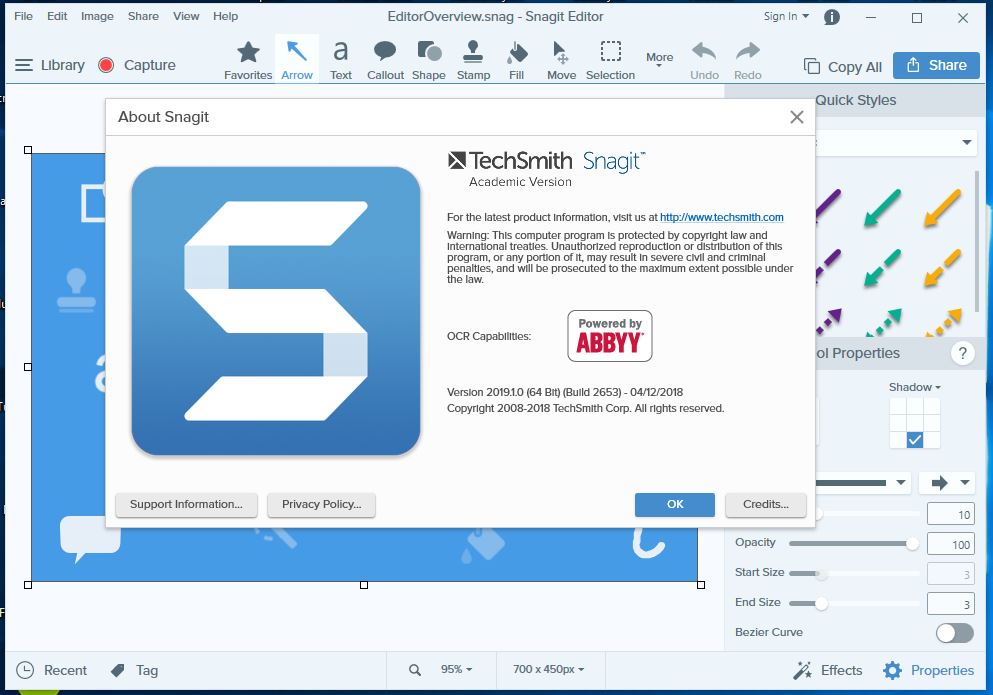Activate the Fill bucket tool
993x695 pixels.
517,60
